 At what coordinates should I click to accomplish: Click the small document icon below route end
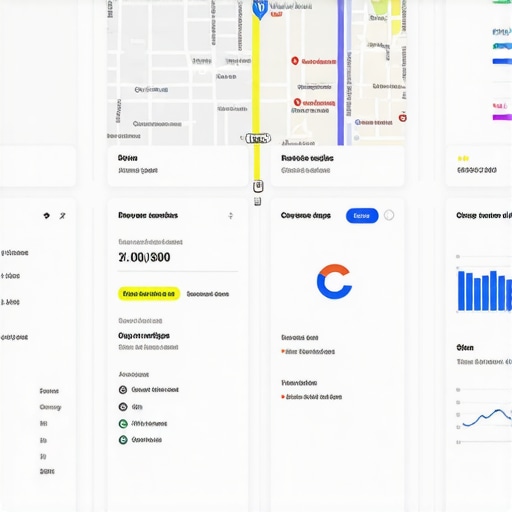(x=257, y=201)
